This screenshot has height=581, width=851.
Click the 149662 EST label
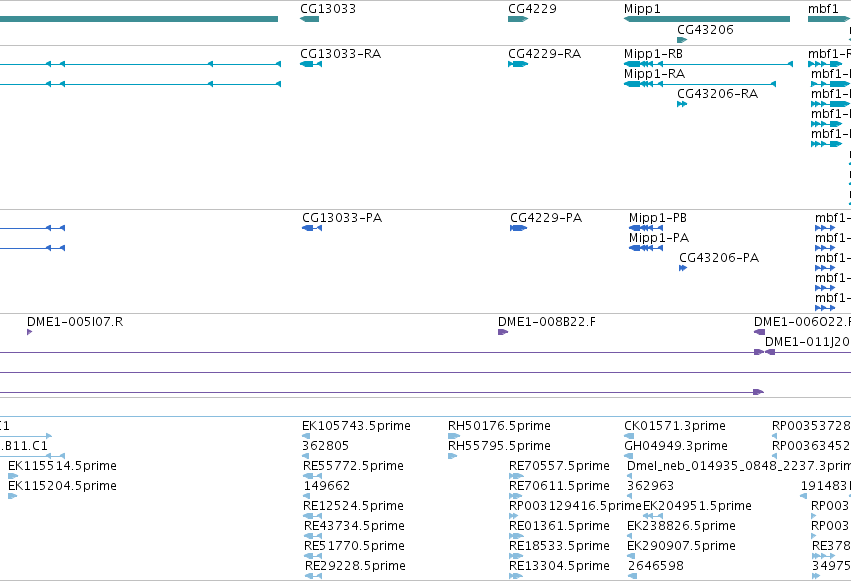[326, 486]
